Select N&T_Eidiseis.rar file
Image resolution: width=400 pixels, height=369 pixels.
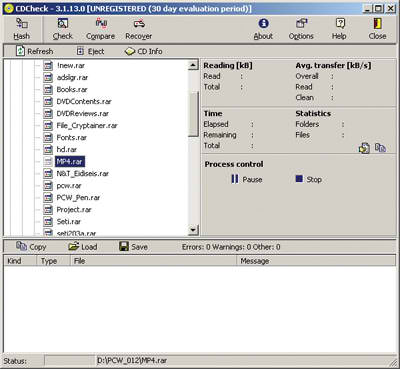click(x=83, y=174)
